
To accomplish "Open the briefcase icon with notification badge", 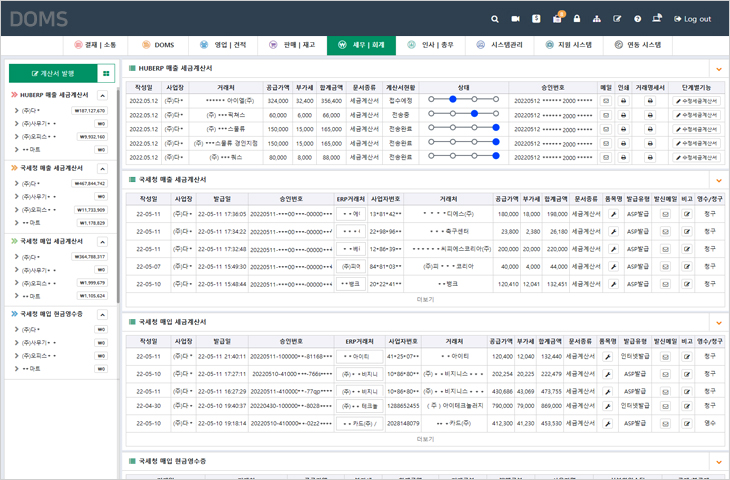I will [557, 18].
